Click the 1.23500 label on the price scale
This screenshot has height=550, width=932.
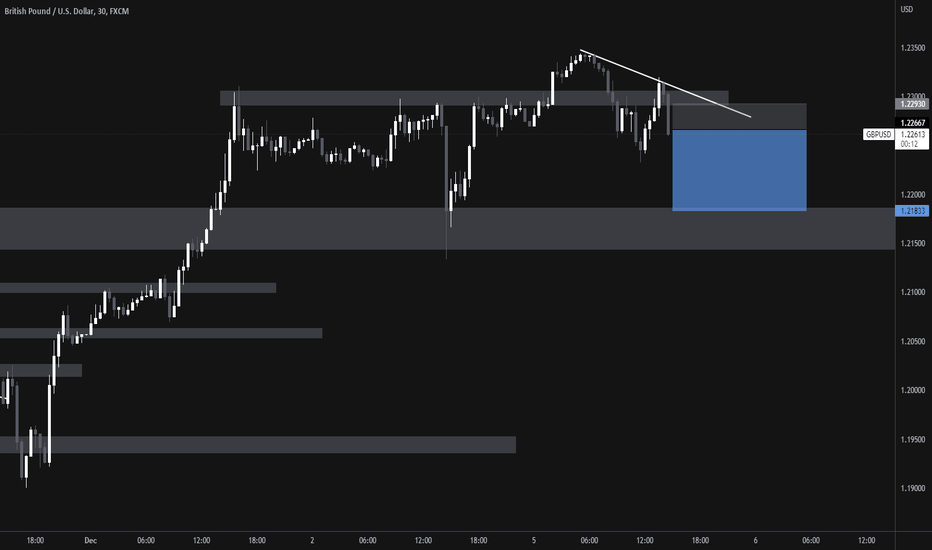pyautogui.click(x=913, y=48)
